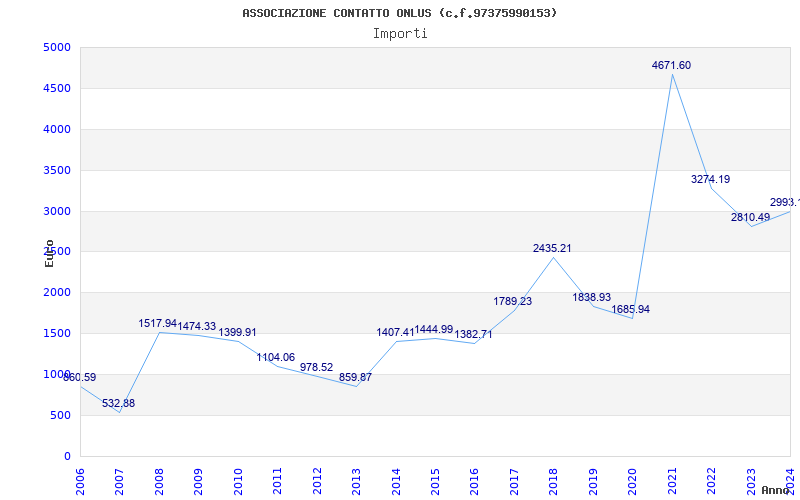
Task: Click the 2006 x-axis year label
Action: tap(80, 482)
